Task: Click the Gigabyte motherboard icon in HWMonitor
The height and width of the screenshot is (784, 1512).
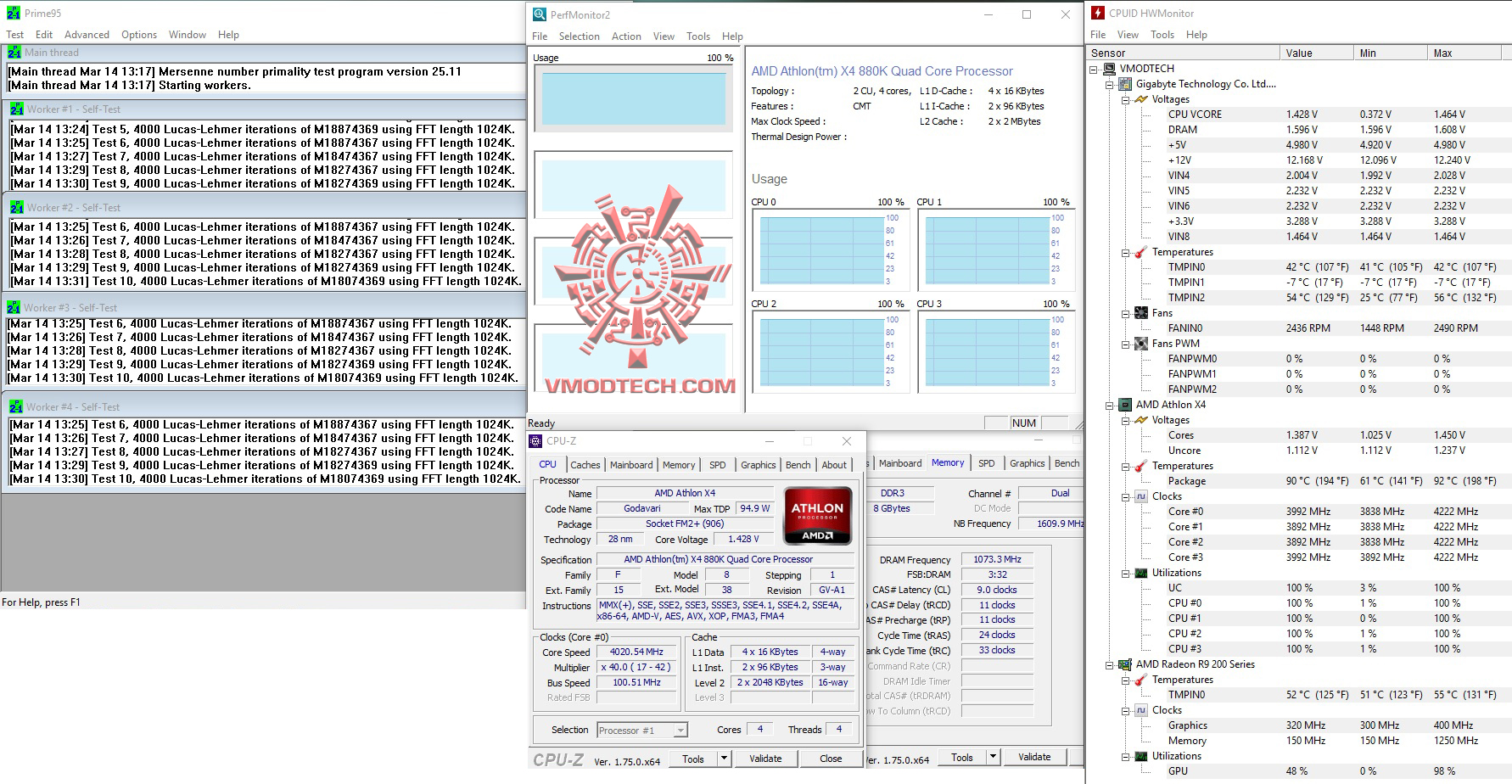Action: tap(1125, 84)
